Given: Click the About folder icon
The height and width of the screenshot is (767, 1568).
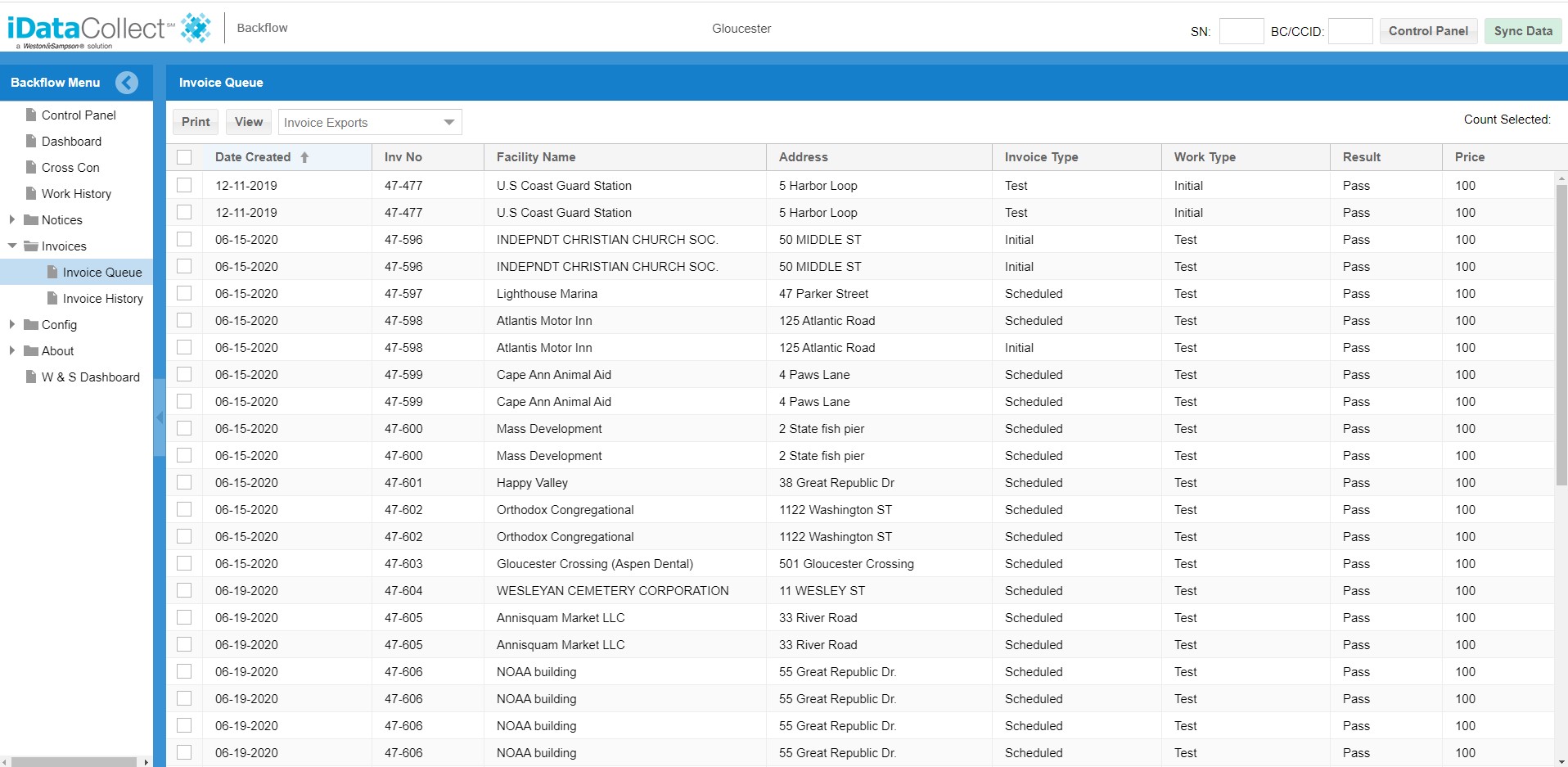Looking at the screenshot, I should pos(31,350).
